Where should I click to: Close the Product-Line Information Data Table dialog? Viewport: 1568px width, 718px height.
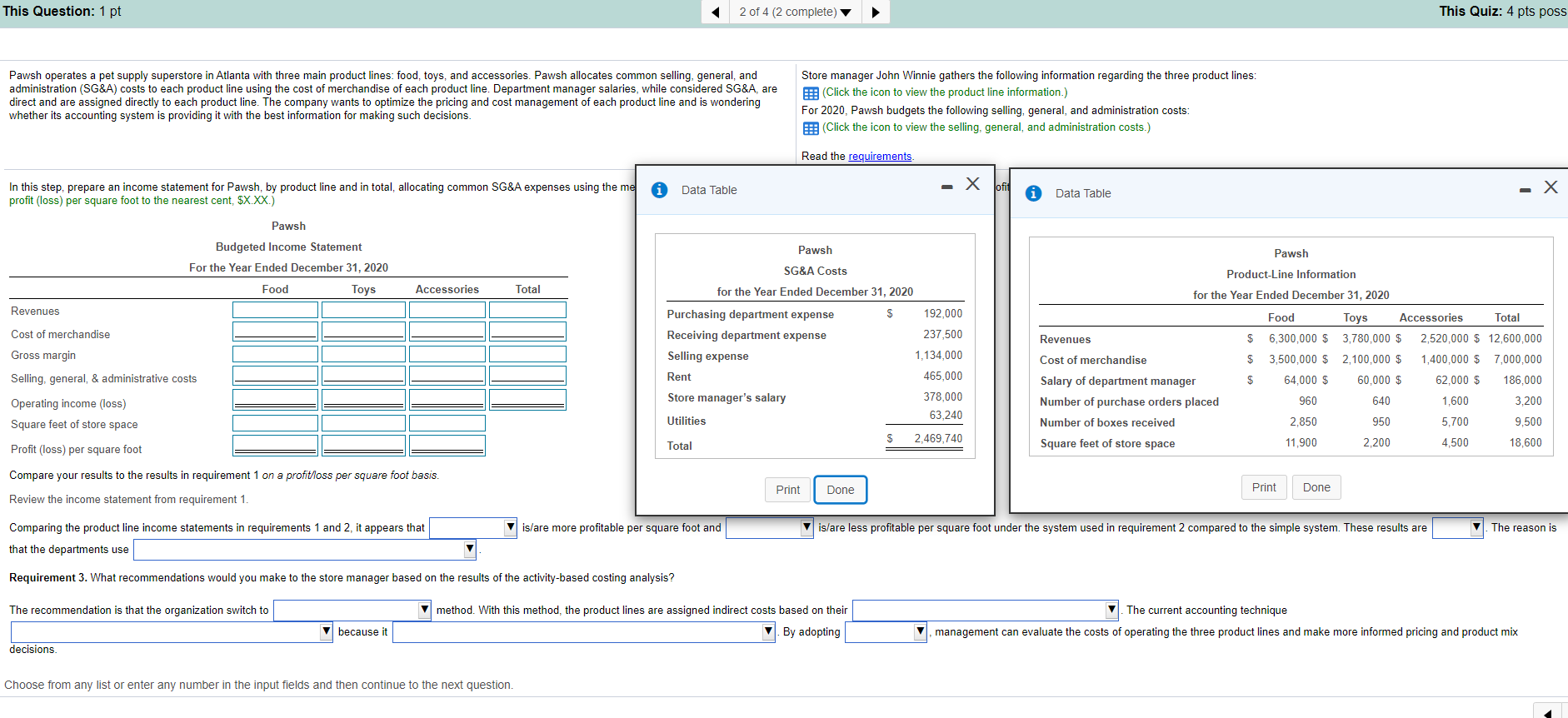click(1551, 187)
